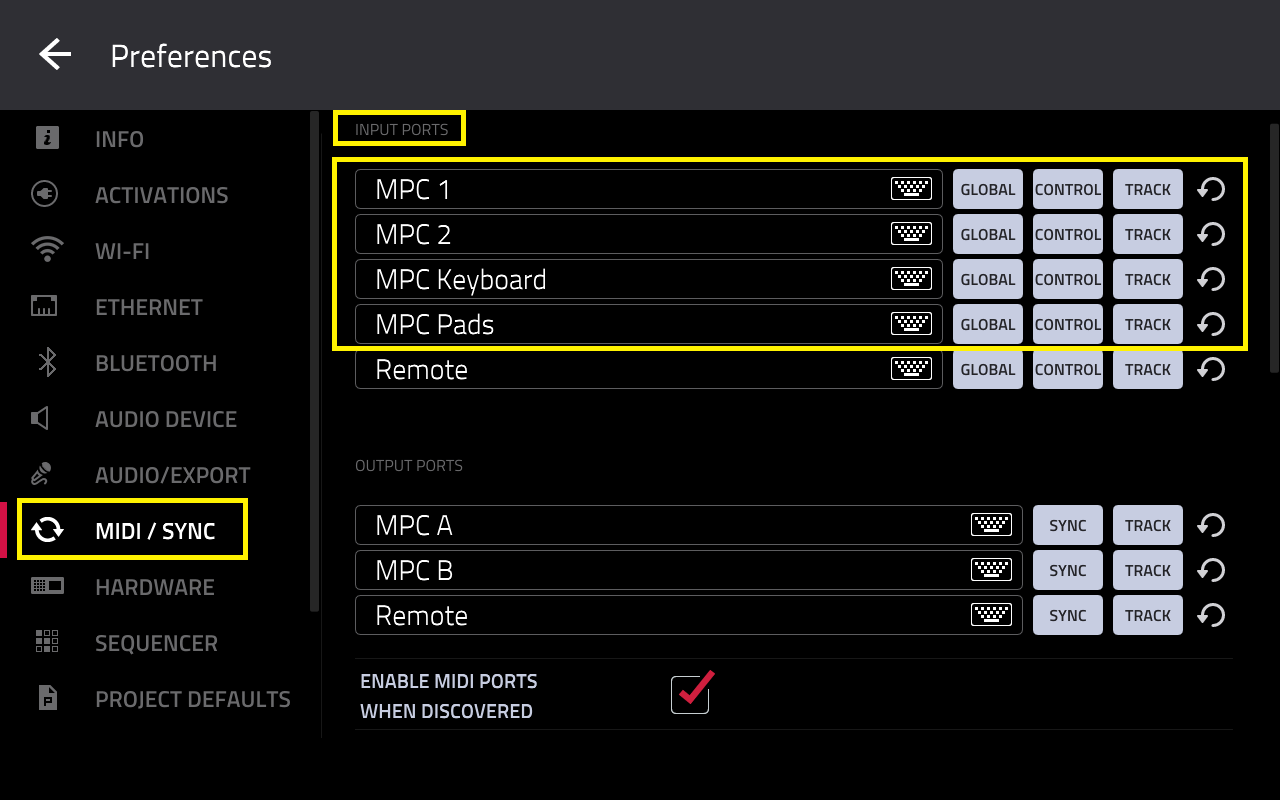
Task: Reset the MPC Keyboard input port settings
Action: [1211, 279]
